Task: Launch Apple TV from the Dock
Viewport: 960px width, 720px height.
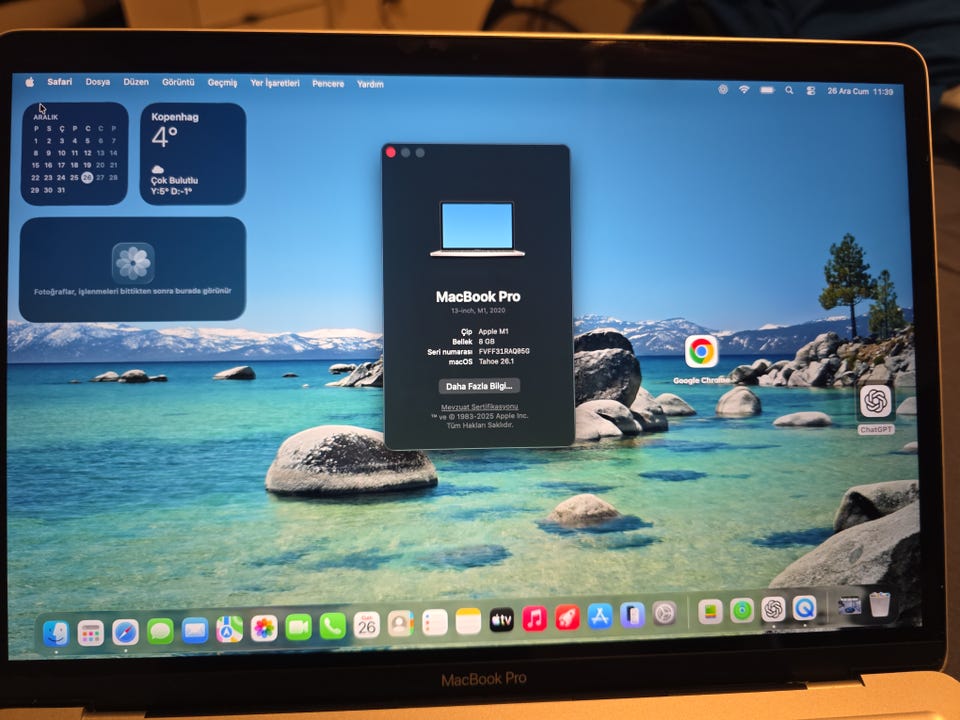Action: click(501, 620)
